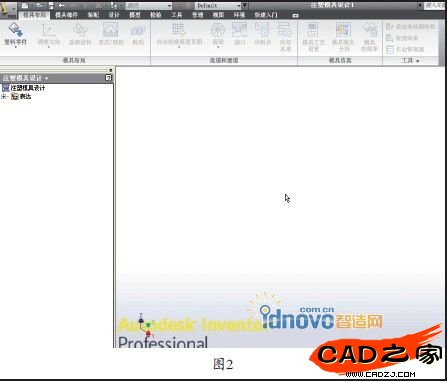
Task: Click the 塑料零件 (Plastic Part) icon
Action: click(15, 34)
